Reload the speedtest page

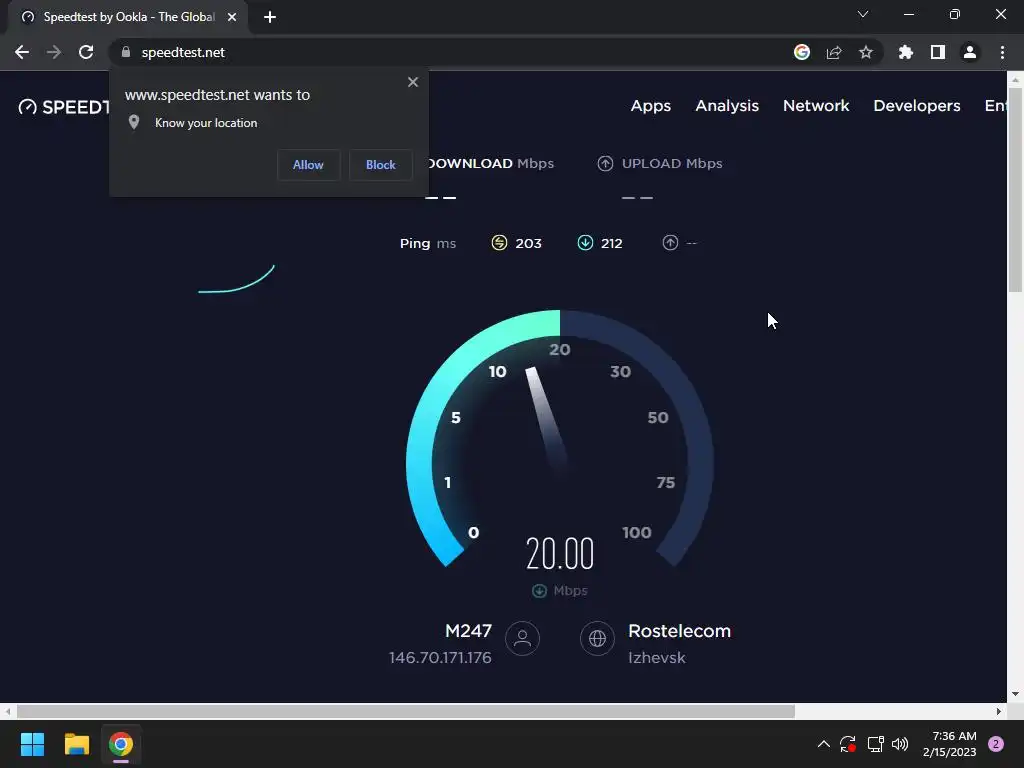[86, 52]
